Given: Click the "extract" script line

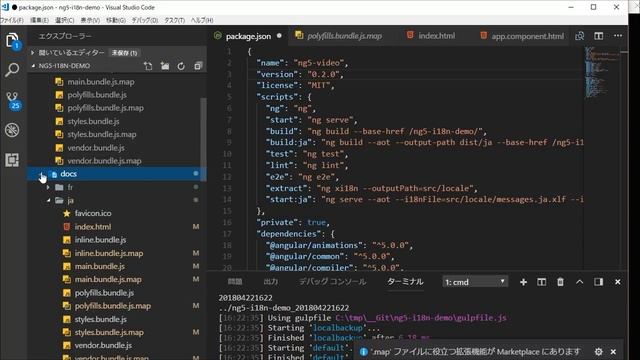Looking at the screenshot, I should (x=371, y=188).
